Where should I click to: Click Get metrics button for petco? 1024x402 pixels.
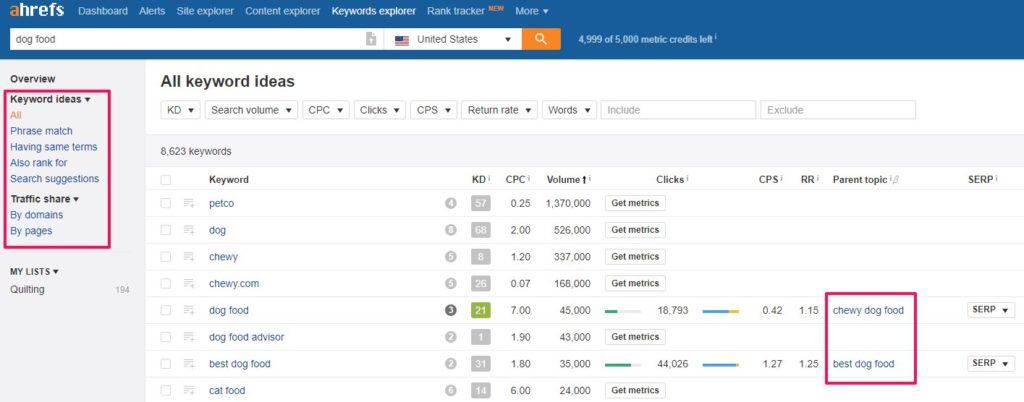click(x=635, y=203)
